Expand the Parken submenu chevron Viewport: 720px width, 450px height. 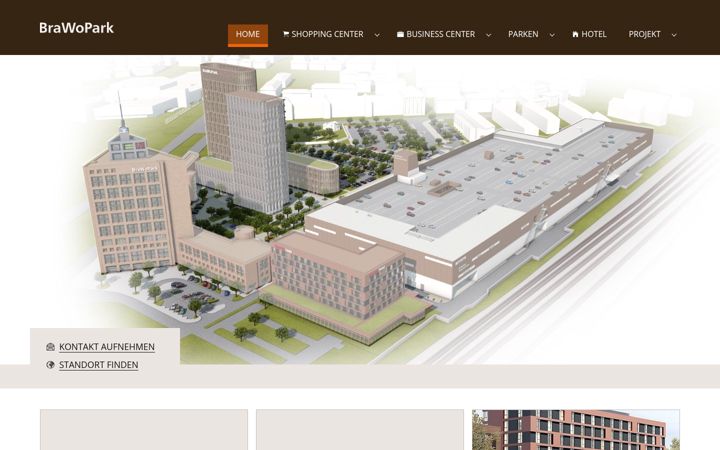click(552, 35)
